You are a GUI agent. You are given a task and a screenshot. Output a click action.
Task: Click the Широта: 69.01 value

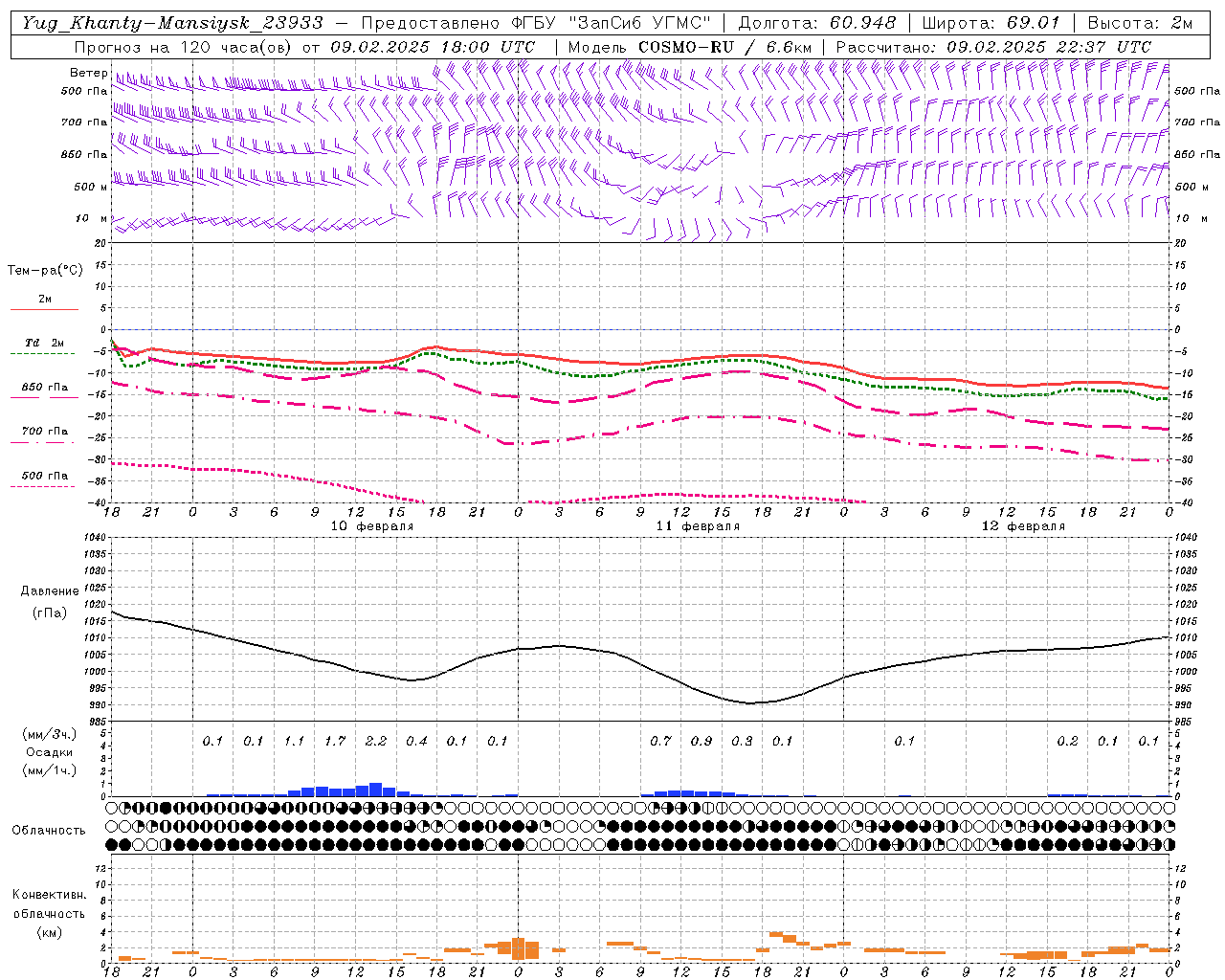click(991, 23)
